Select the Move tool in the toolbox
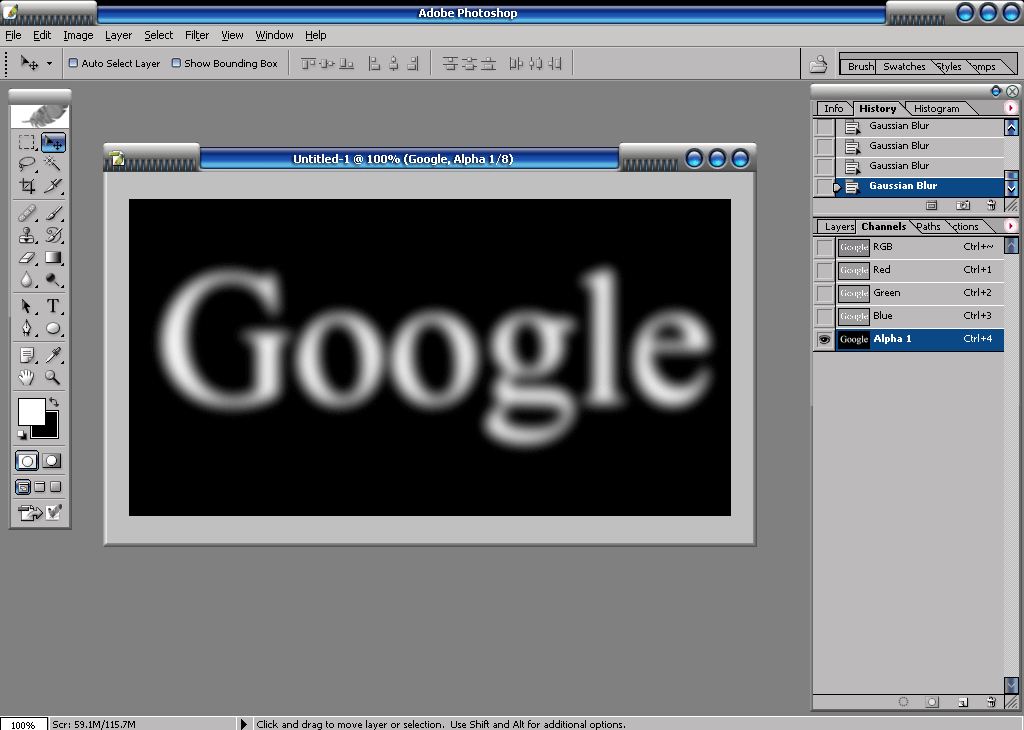The width and height of the screenshot is (1024, 730). click(53, 142)
